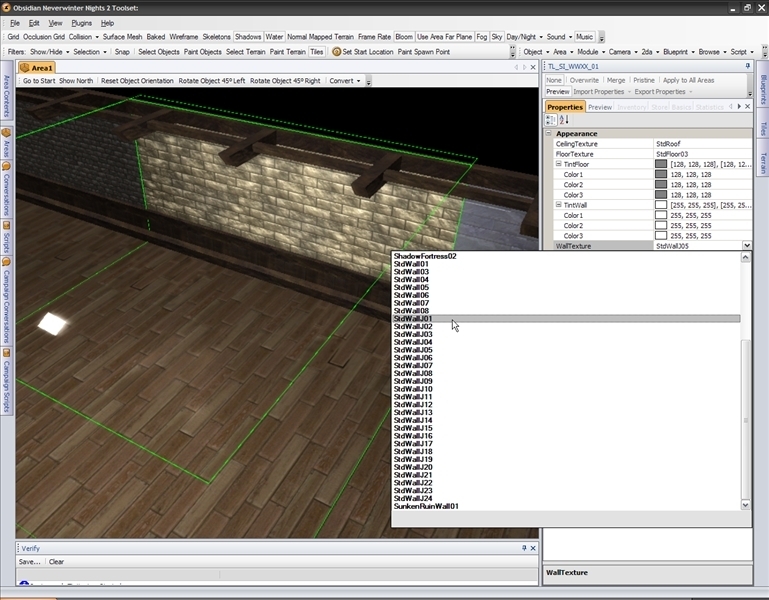
Task: Open the Plugins menu
Action: (x=82, y=22)
